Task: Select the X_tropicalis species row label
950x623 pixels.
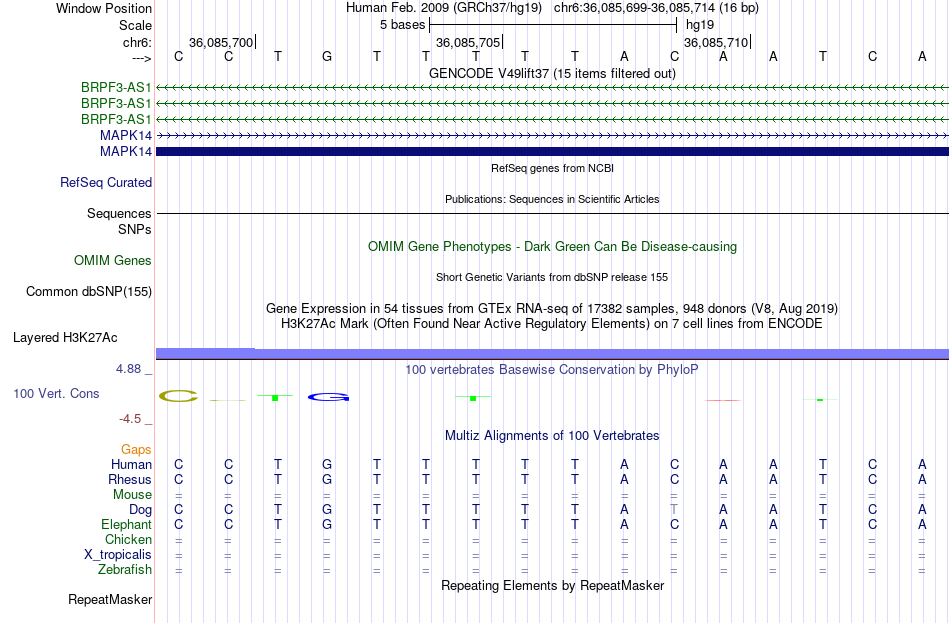Action: click(x=118, y=555)
